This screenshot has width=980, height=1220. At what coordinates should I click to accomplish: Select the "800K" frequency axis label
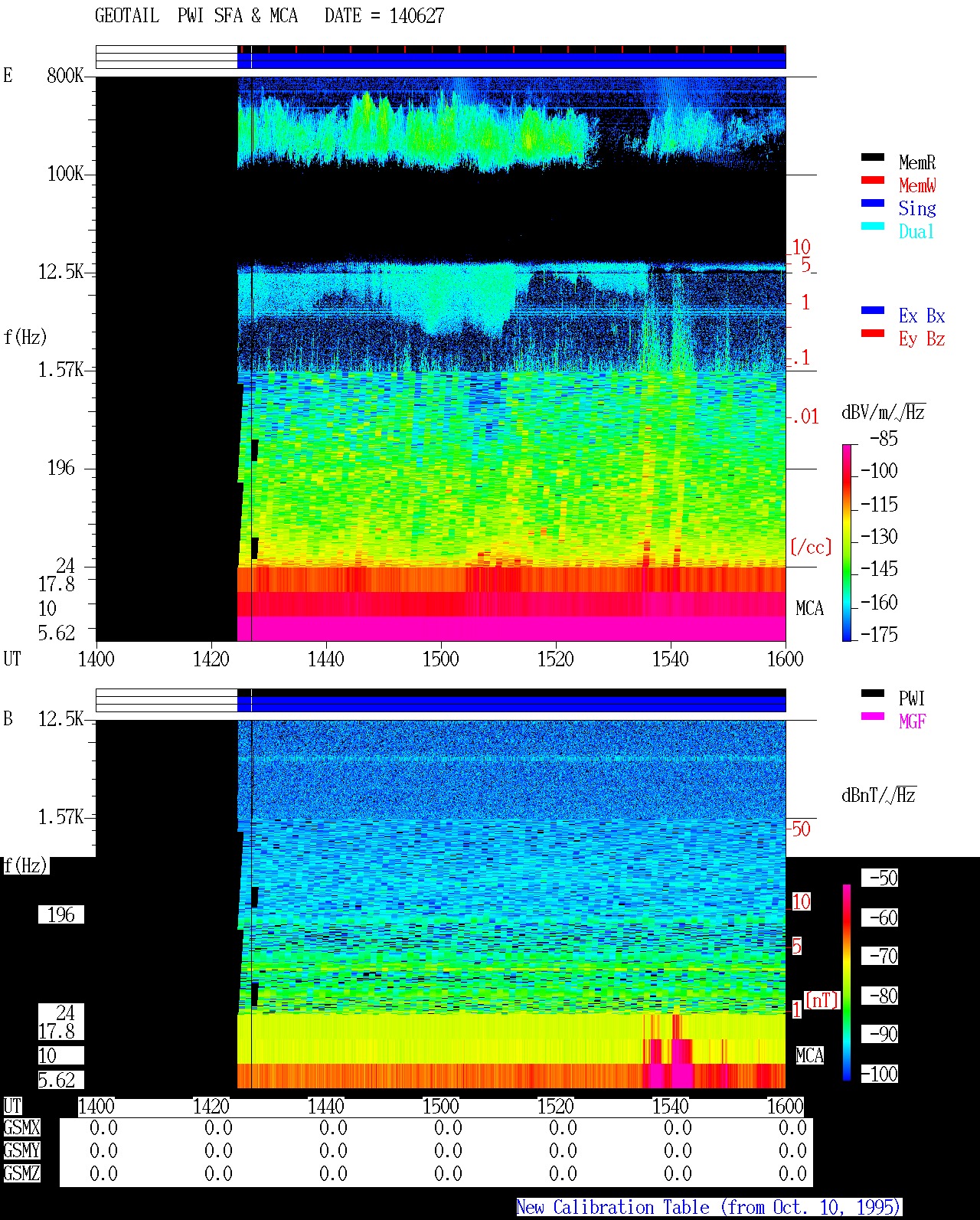pyautogui.click(x=65, y=75)
